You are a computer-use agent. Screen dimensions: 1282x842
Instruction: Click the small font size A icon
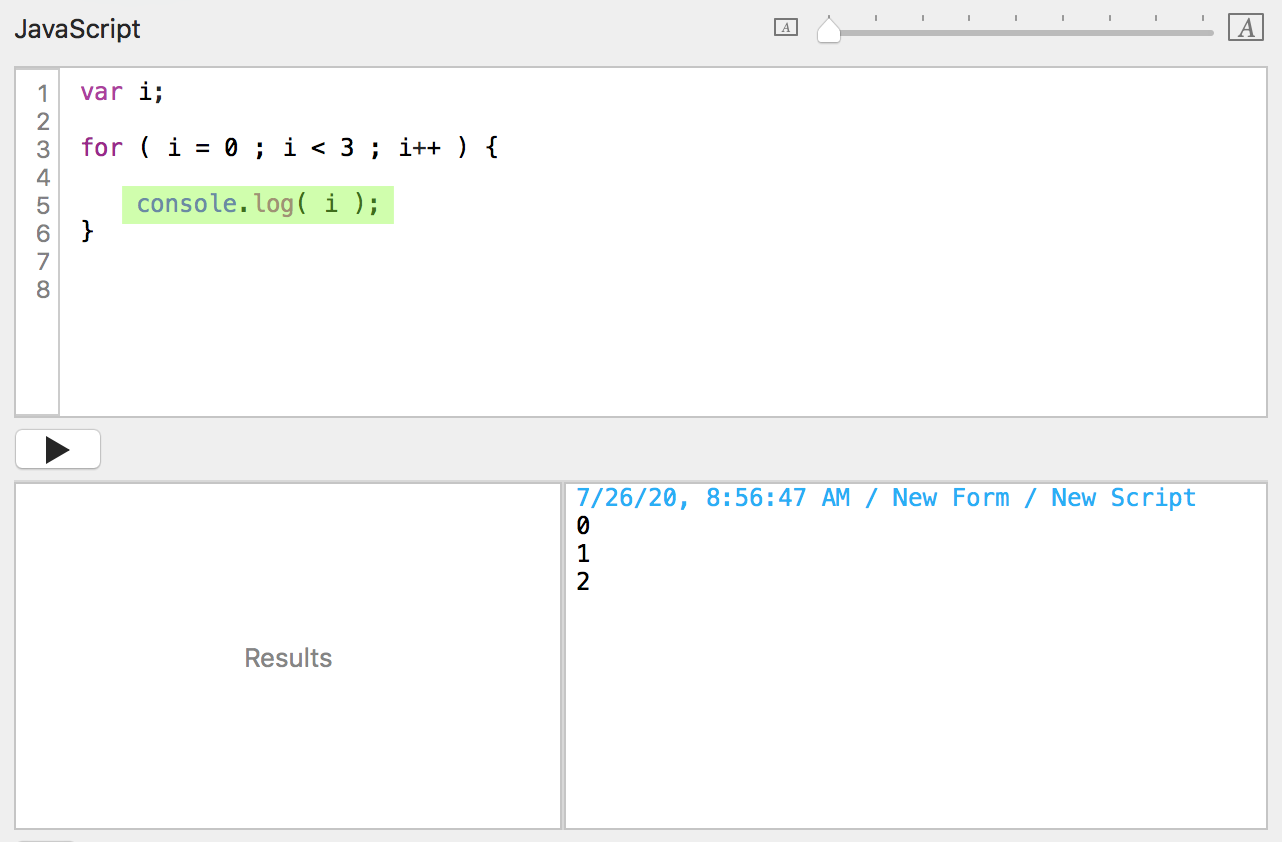[x=786, y=28]
